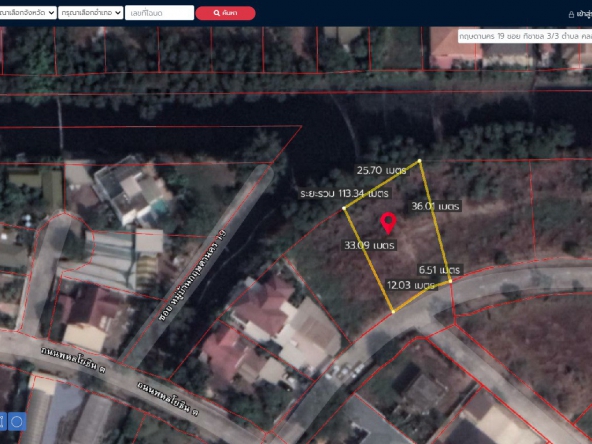Click the magnifier icon in search button
592x444 pixels.
point(217,13)
